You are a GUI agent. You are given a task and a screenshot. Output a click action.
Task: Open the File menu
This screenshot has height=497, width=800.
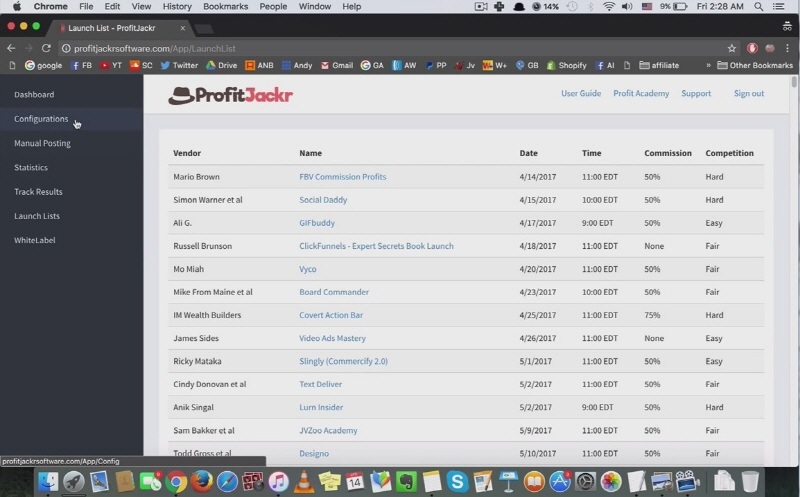point(86,7)
